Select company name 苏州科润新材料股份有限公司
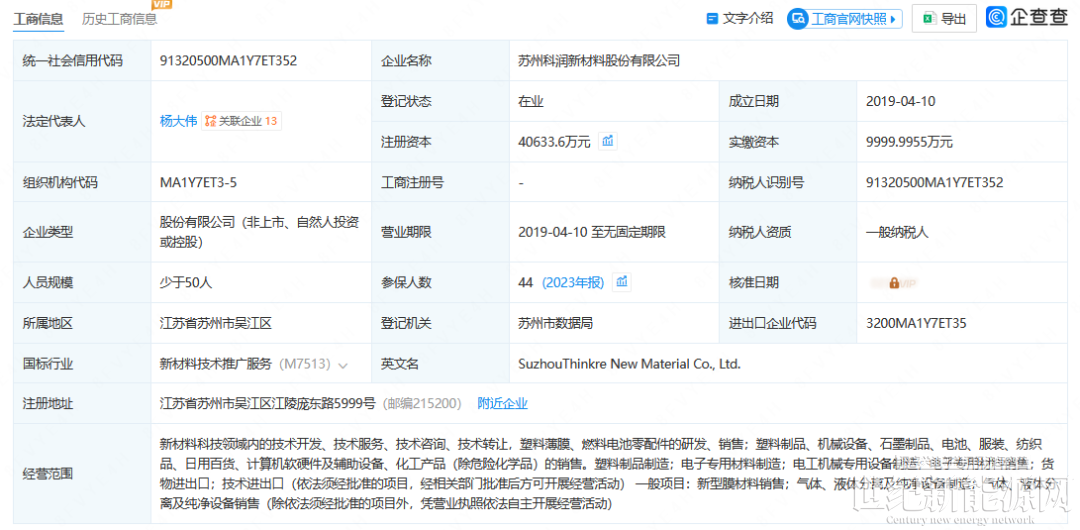1080x530 pixels. click(x=599, y=61)
